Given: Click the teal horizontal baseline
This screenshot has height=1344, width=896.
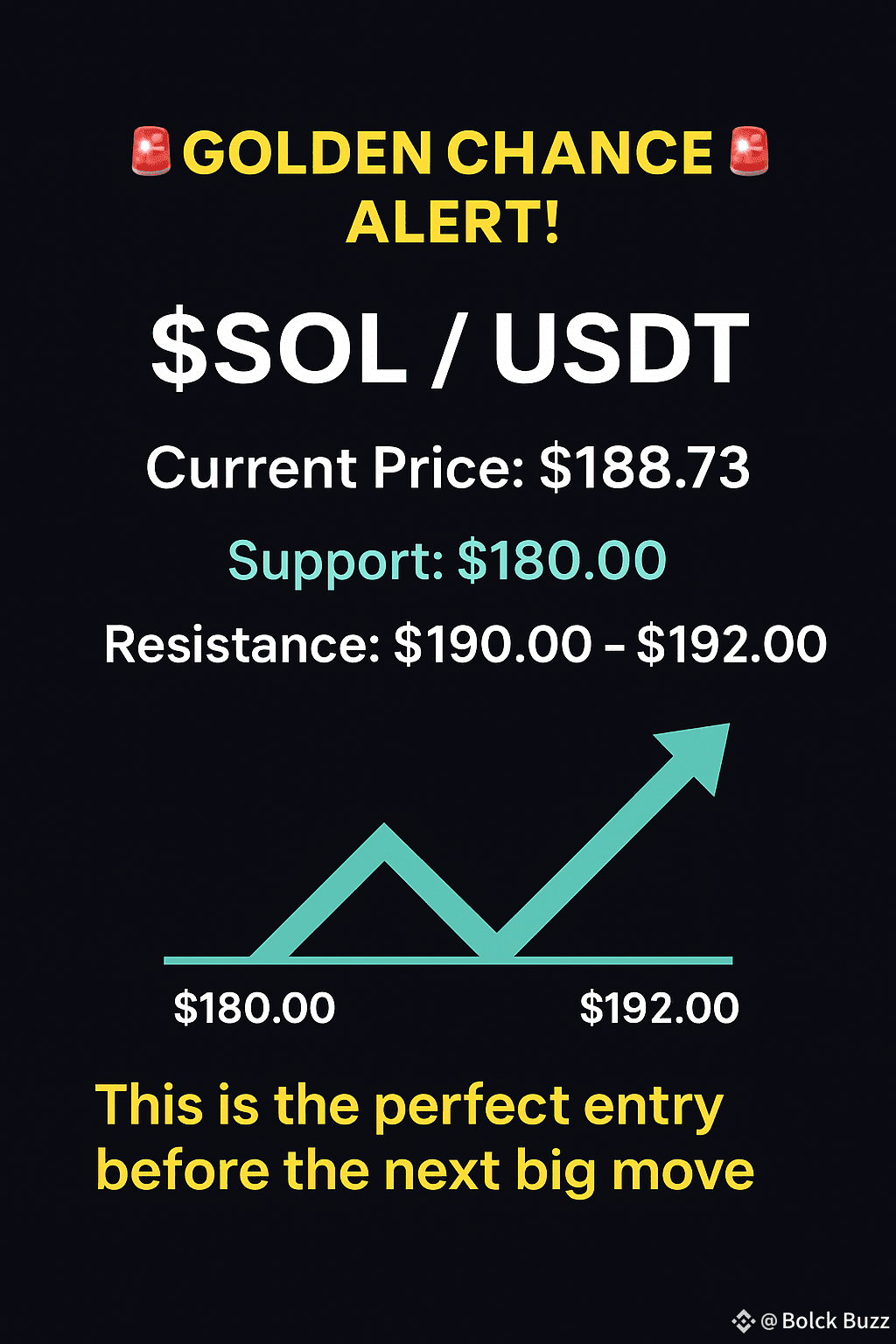Looking at the screenshot, I should pos(448,961).
